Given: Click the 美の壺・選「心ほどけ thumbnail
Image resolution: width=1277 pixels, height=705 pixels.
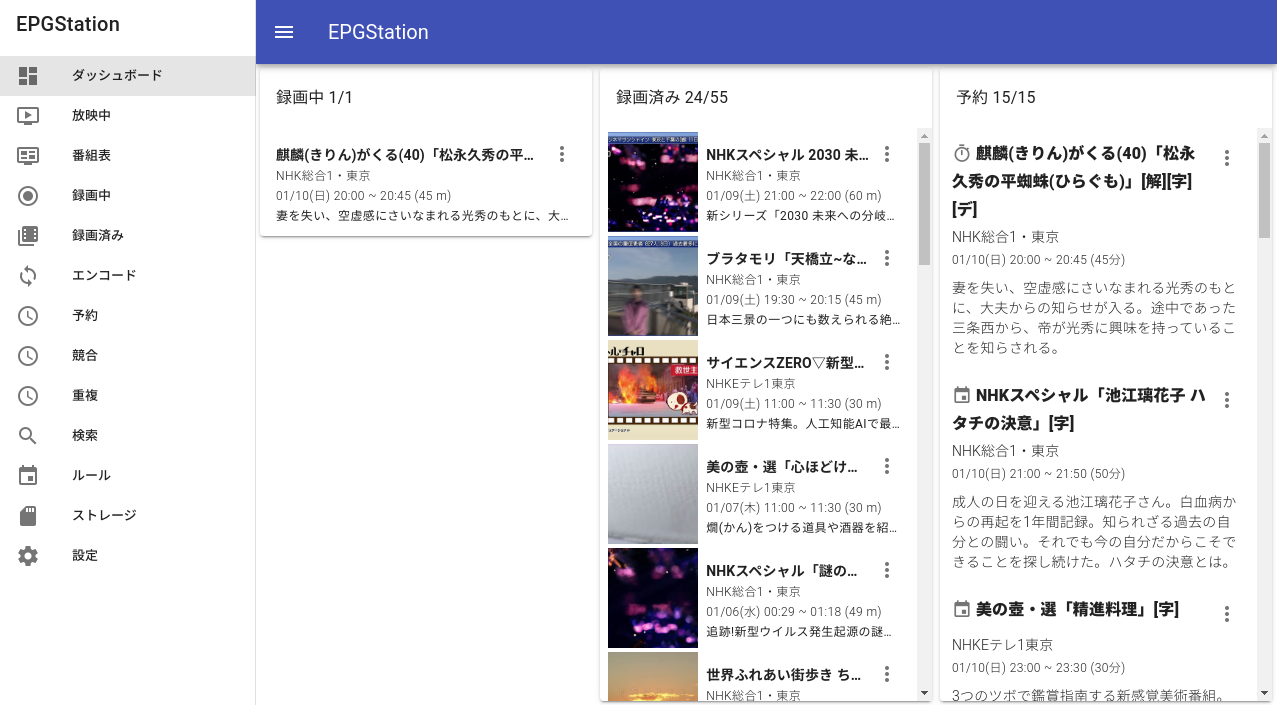Looking at the screenshot, I should click(x=653, y=494).
